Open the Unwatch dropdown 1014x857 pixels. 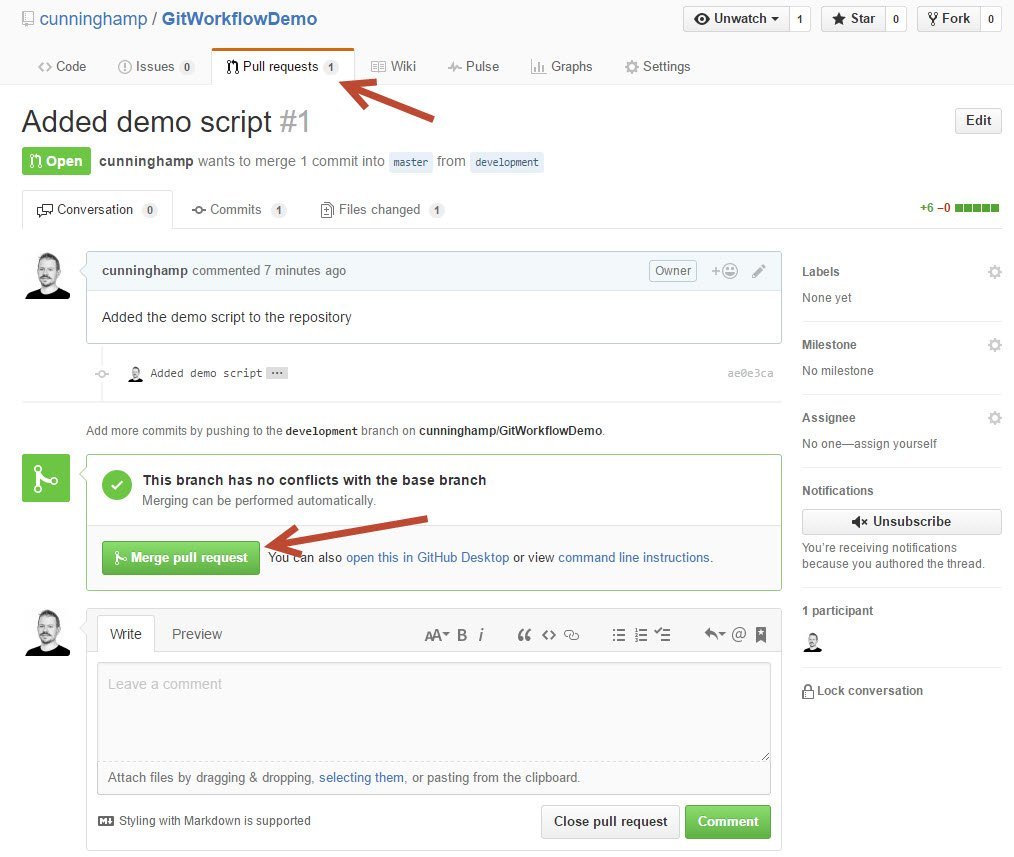click(x=736, y=19)
